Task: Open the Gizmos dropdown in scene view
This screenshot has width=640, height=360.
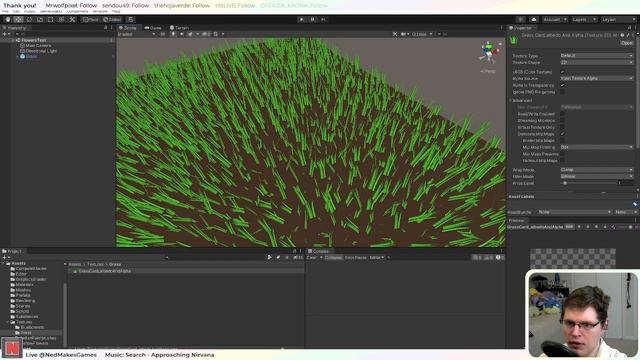Action: pyautogui.click(x=422, y=34)
